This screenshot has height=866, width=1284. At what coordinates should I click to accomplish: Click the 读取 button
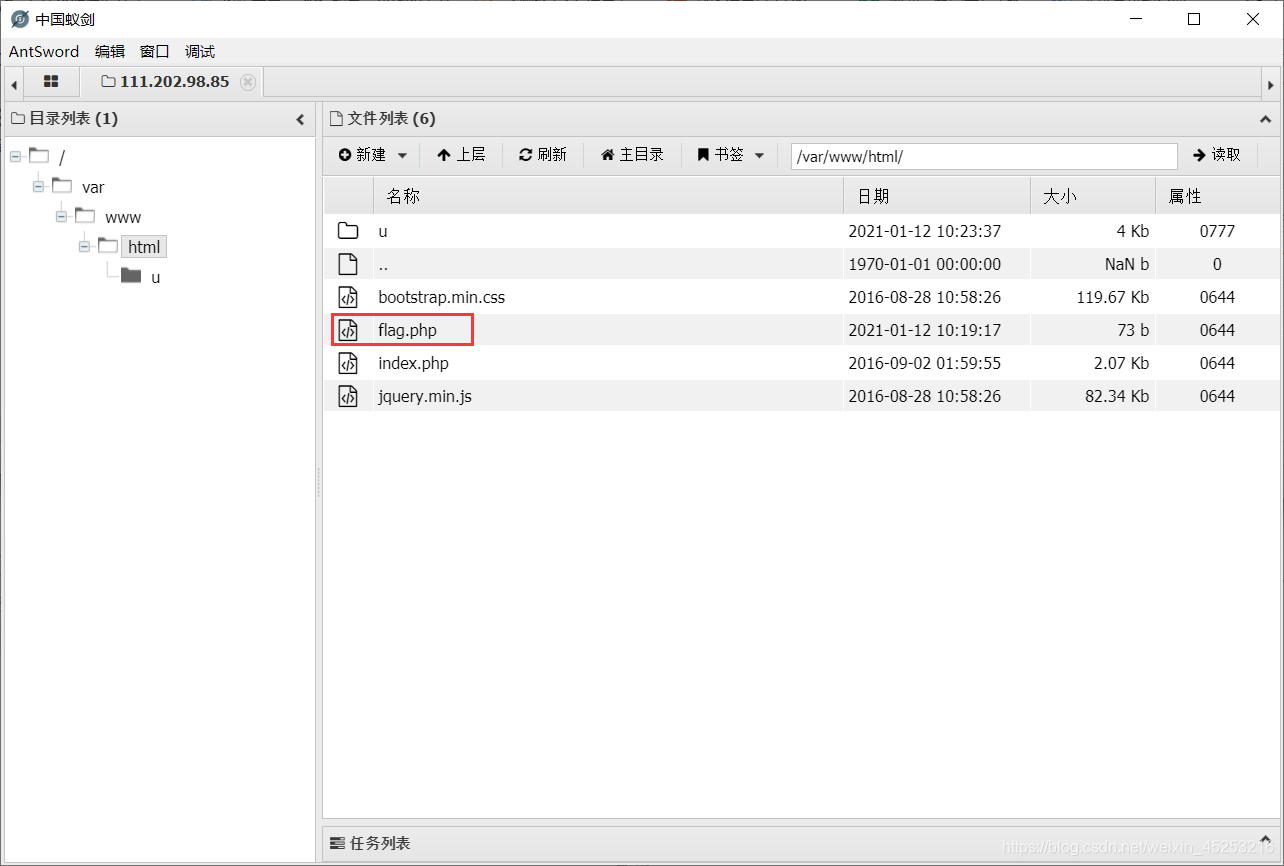(x=1217, y=155)
